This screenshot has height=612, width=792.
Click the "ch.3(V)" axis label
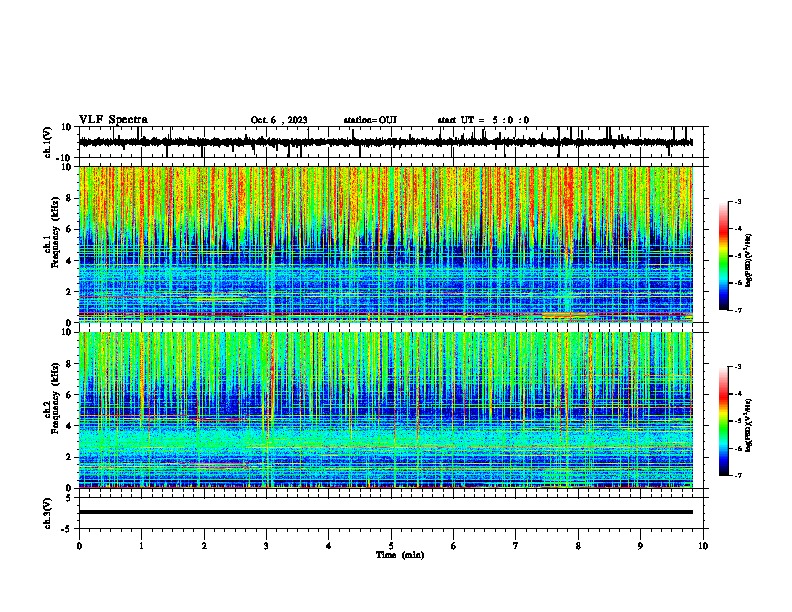tap(48, 513)
